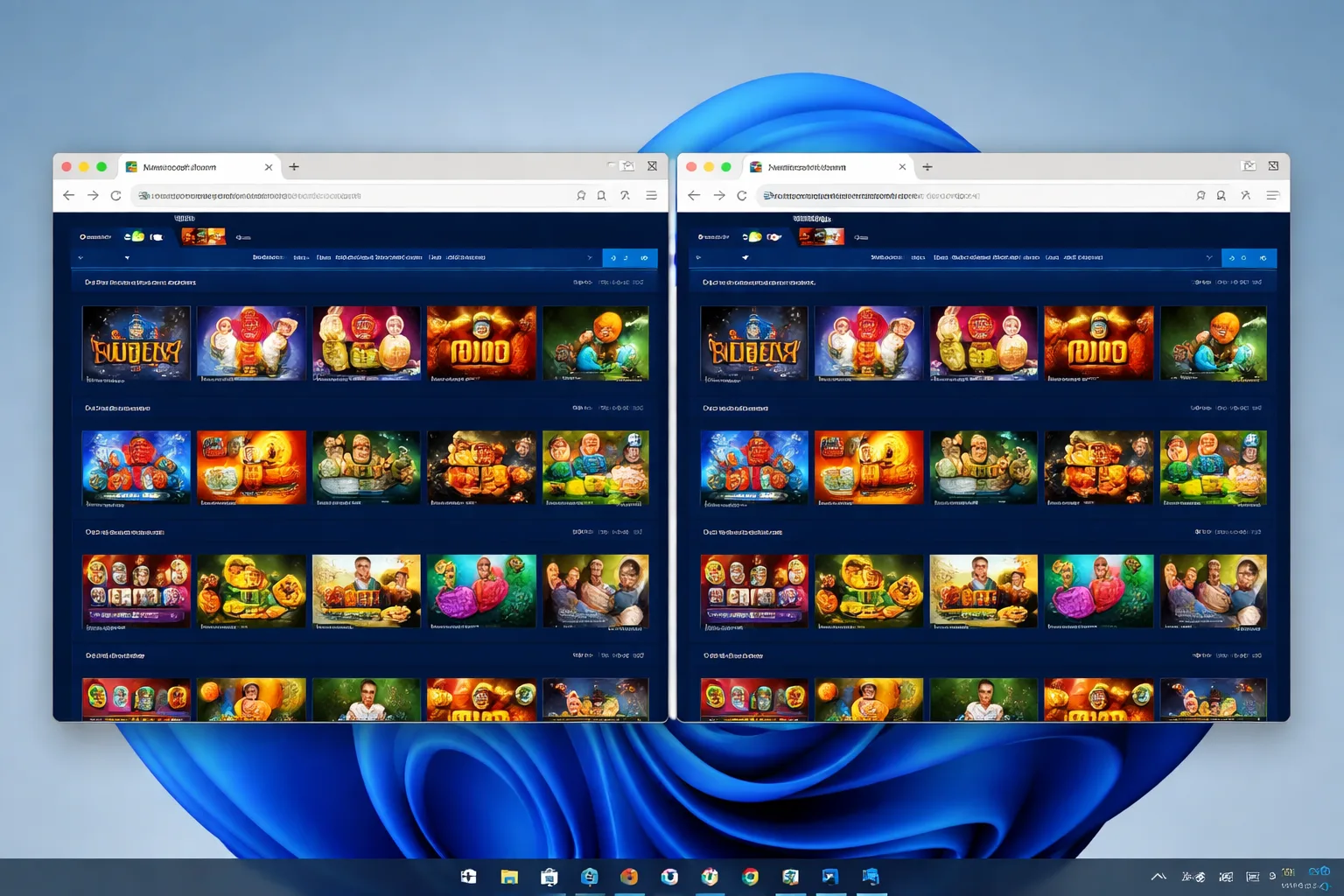Click bright blue button at left nav bar end

[x=630, y=258]
